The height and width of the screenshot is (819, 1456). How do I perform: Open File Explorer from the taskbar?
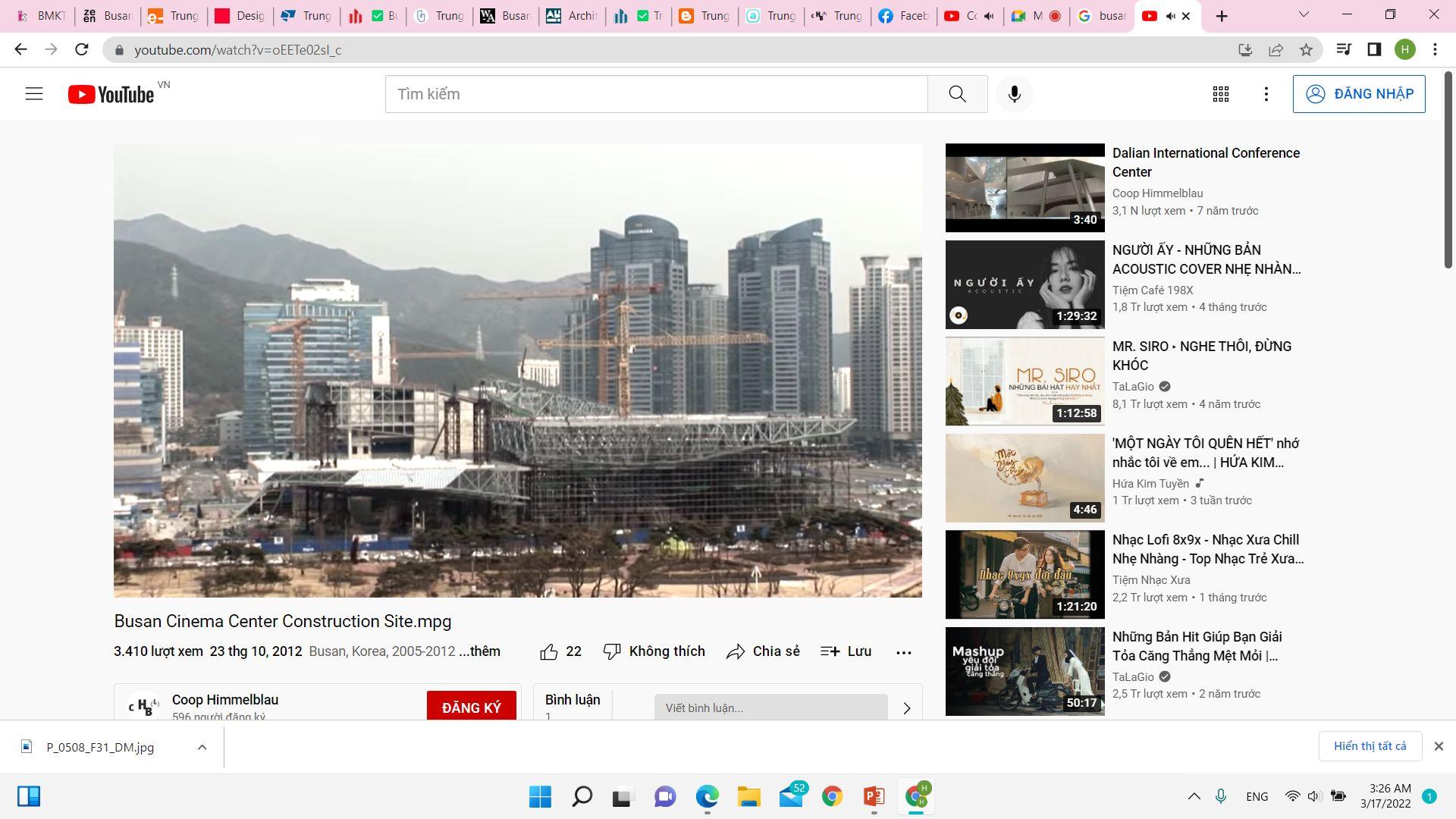tap(748, 796)
